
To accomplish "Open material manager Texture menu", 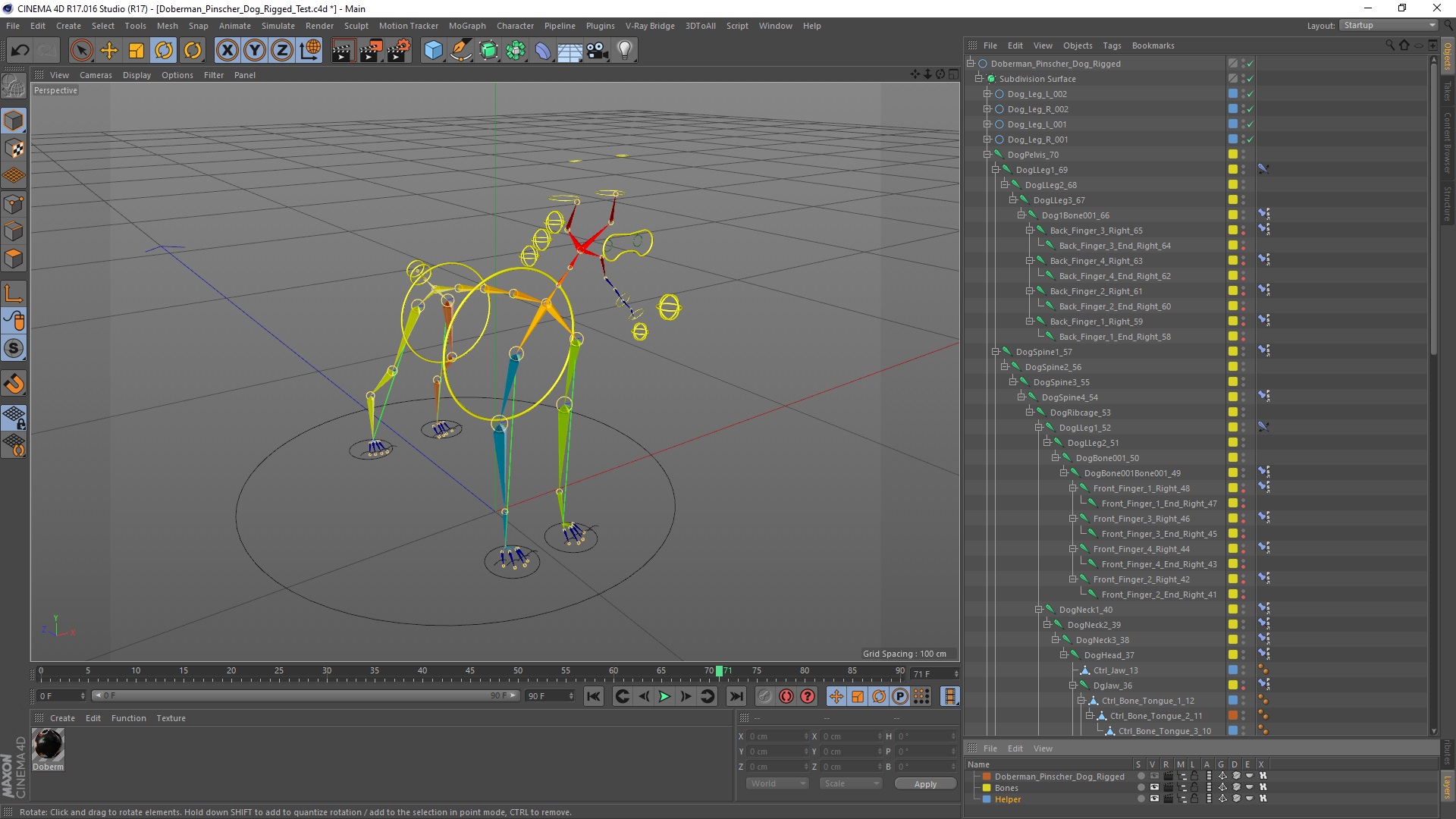I will pyautogui.click(x=171, y=718).
